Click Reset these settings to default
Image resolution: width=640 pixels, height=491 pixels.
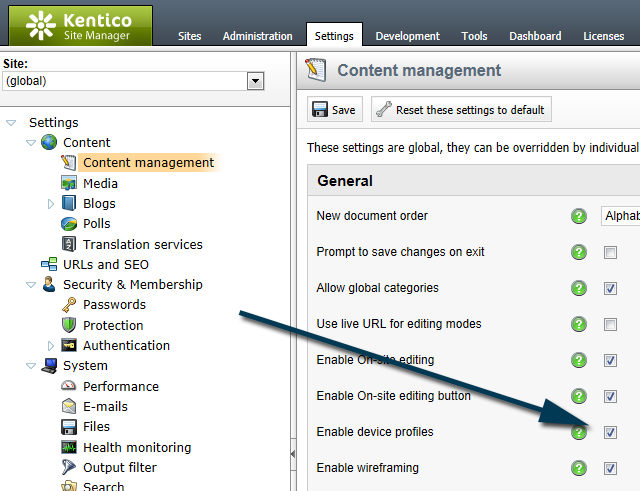(x=461, y=109)
